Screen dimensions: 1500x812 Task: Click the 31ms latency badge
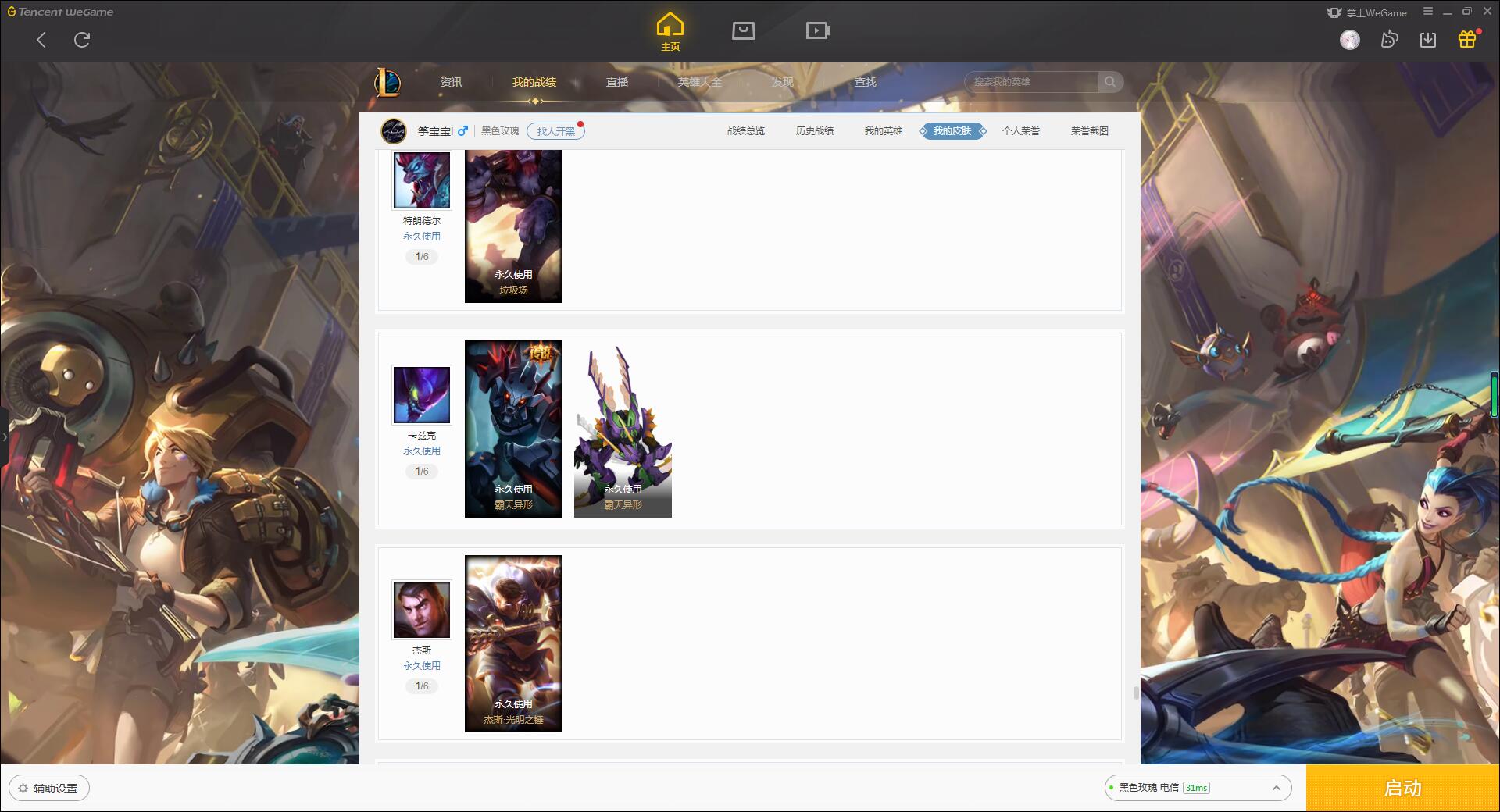1196,788
